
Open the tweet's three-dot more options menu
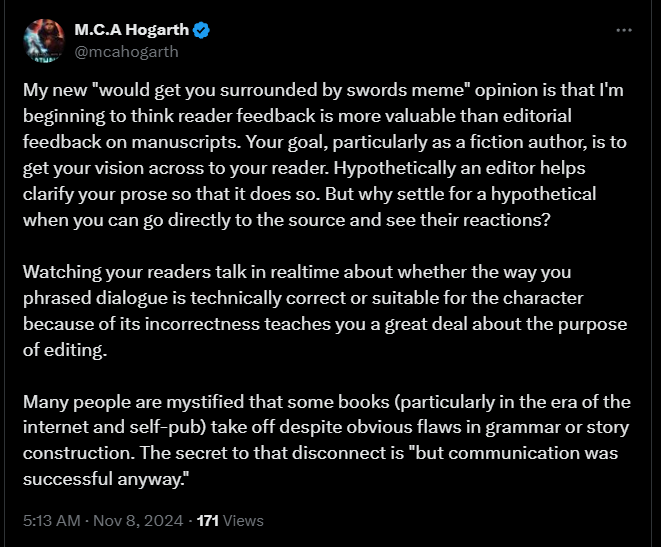click(624, 30)
